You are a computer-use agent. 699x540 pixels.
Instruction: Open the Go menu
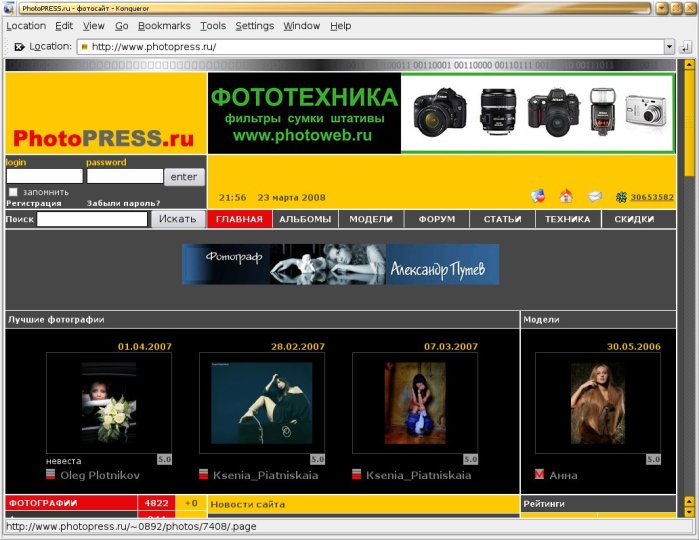[x=122, y=26]
